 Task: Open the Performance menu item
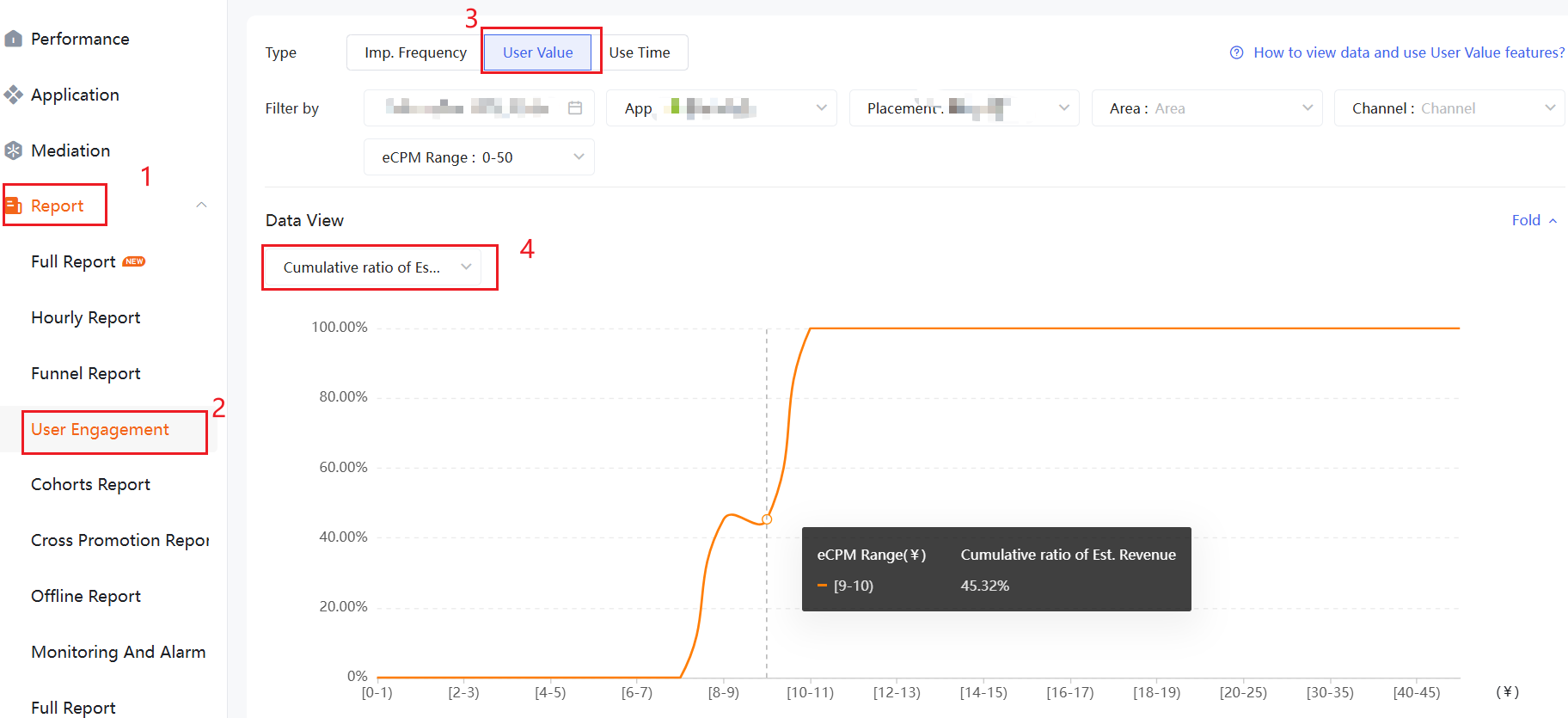(80, 39)
